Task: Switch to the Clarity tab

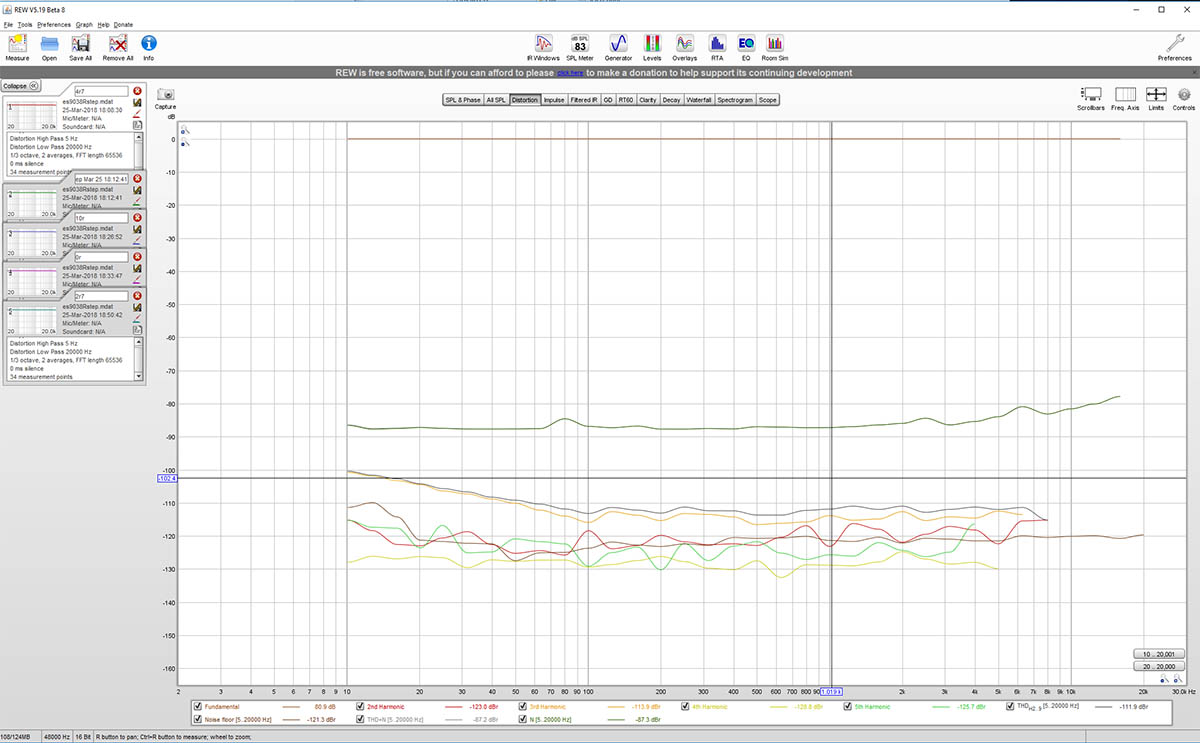Action: tap(648, 100)
